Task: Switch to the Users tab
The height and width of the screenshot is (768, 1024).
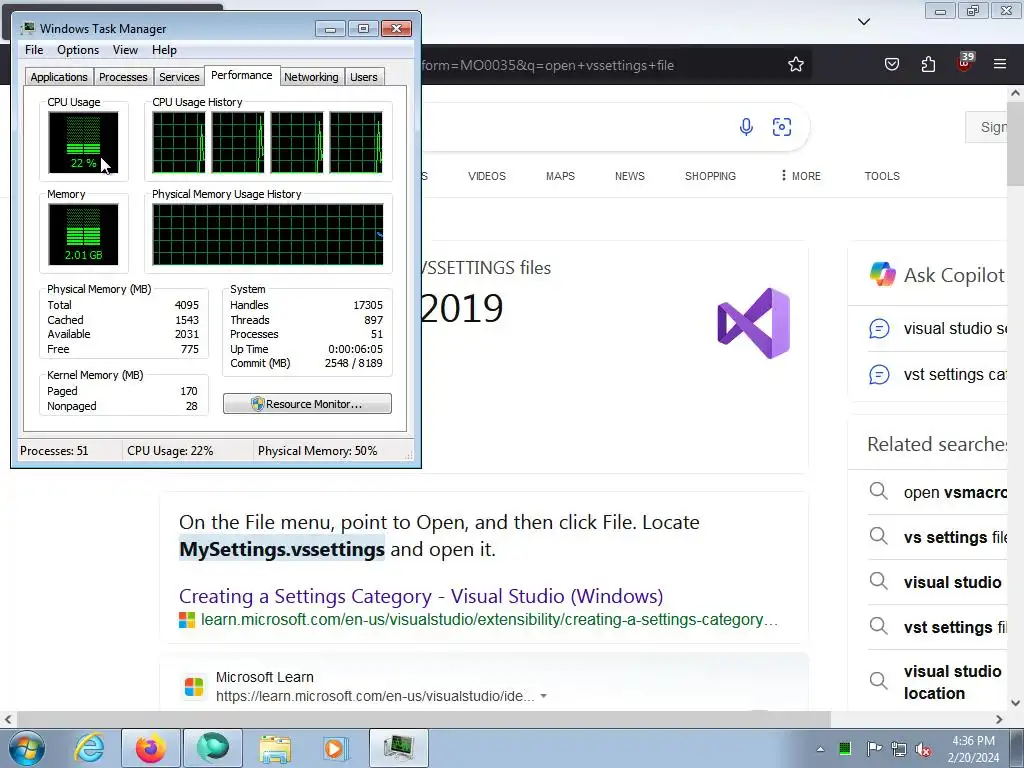Action: [x=364, y=77]
